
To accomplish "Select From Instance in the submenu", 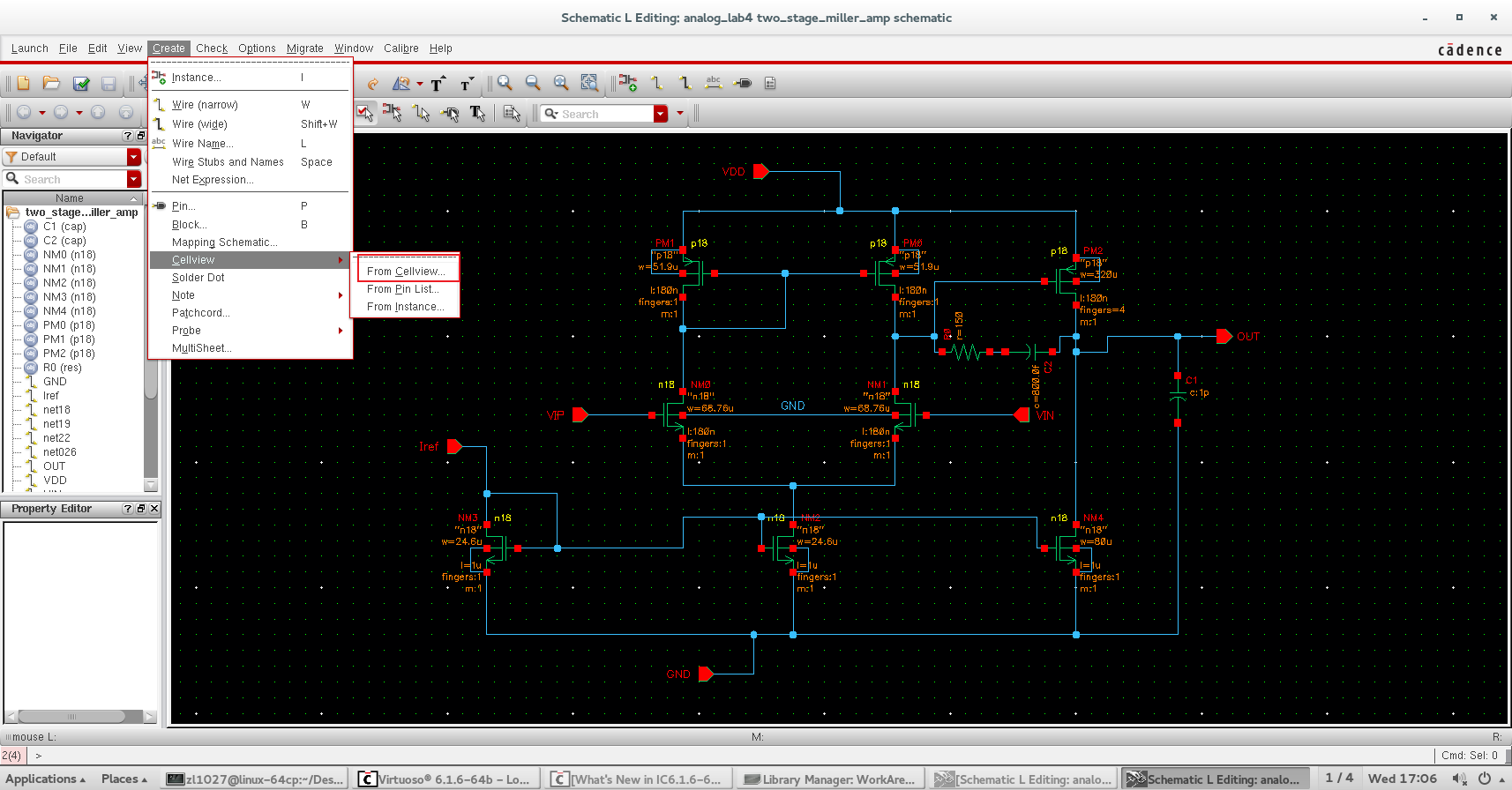I will (405, 307).
